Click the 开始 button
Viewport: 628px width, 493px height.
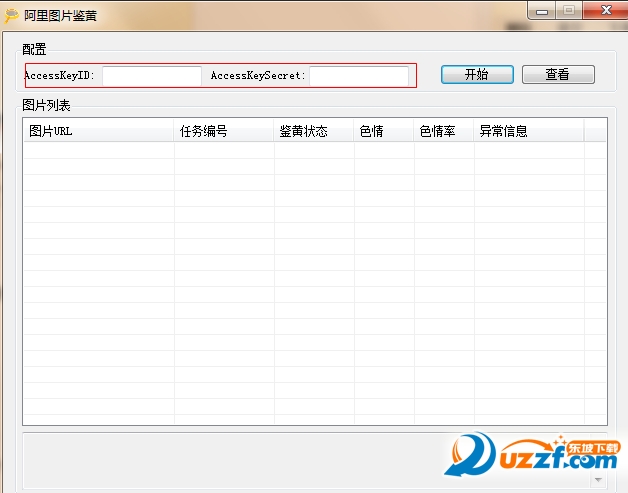click(477, 74)
